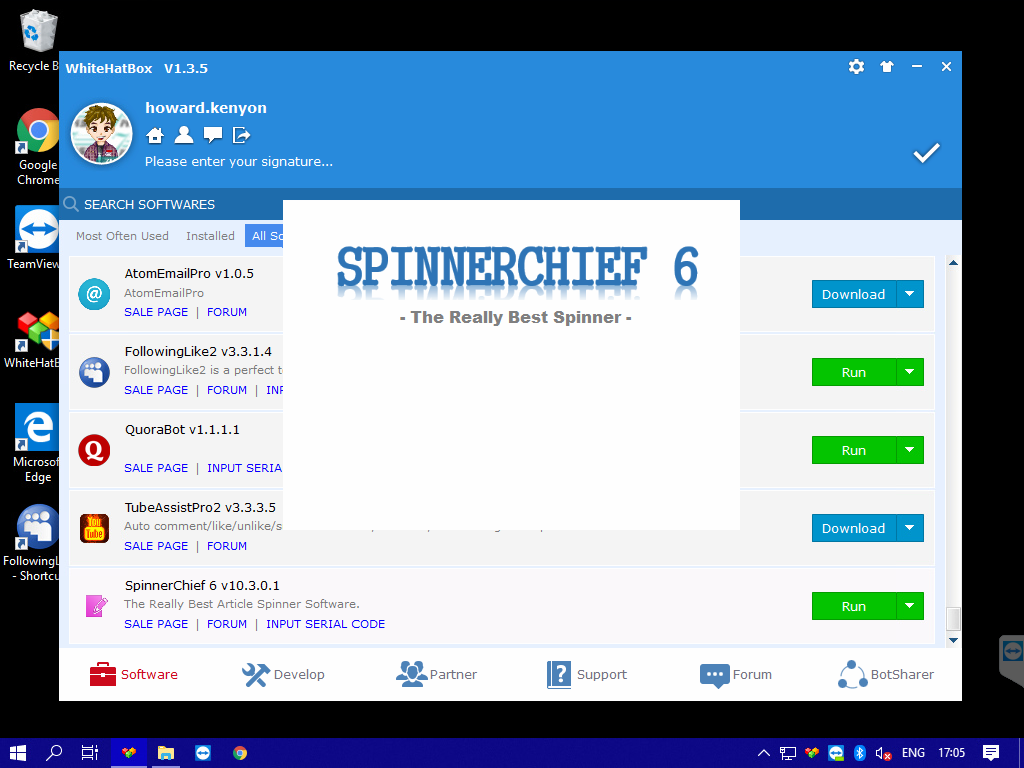The width and height of the screenshot is (1024, 768).
Task: Select the Most Often Used tab
Action: (122, 236)
